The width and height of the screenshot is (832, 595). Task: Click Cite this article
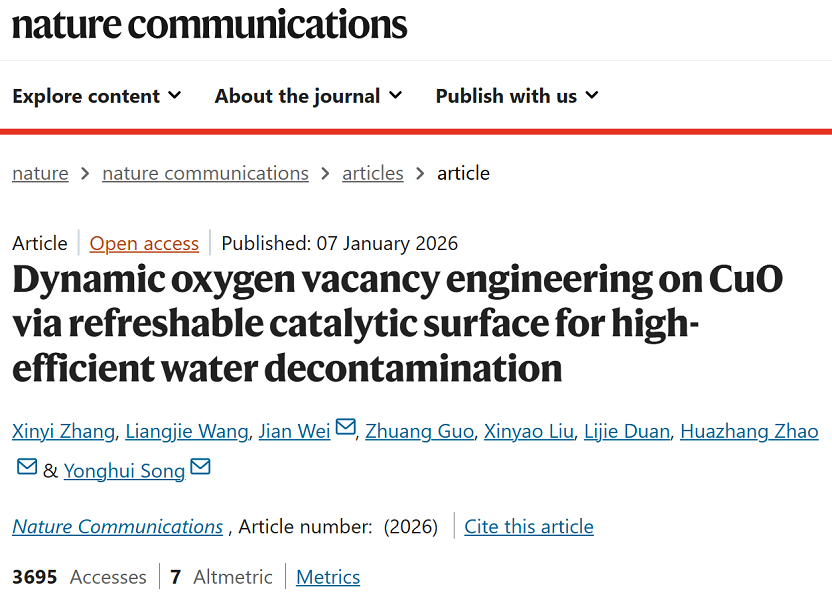click(x=528, y=526)
